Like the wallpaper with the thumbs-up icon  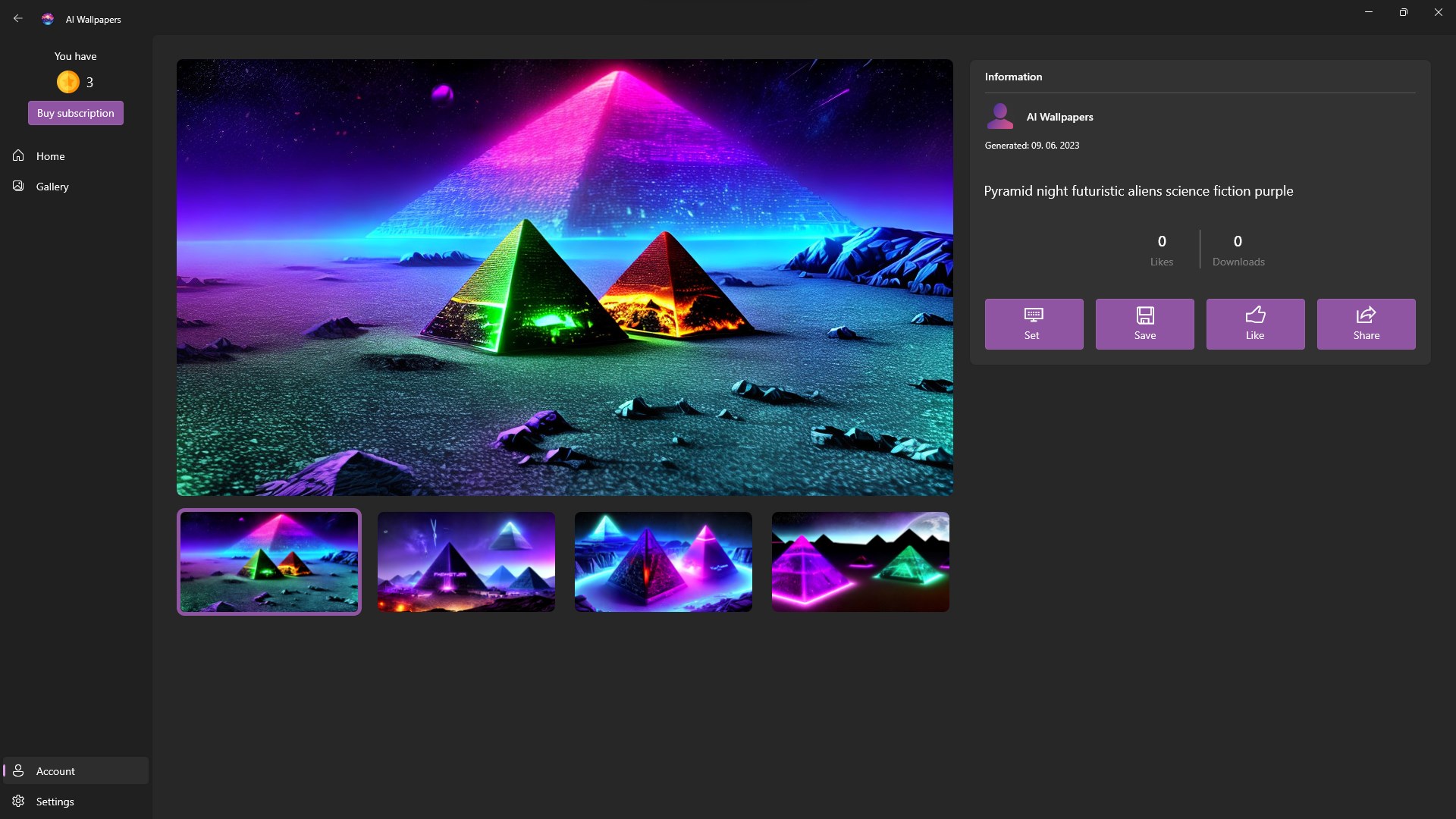click(x=1255, y=315)
